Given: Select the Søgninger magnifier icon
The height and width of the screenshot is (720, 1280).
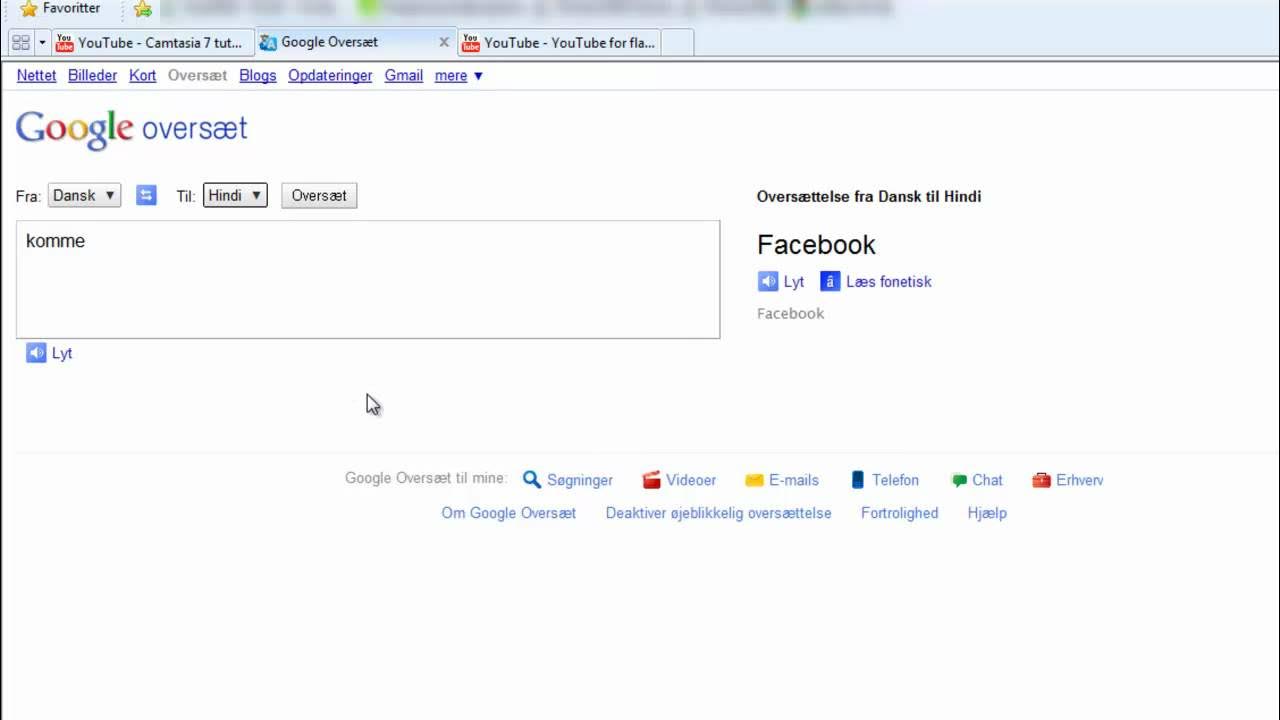Looking at the screenshot, I should [x=531, y=480].
